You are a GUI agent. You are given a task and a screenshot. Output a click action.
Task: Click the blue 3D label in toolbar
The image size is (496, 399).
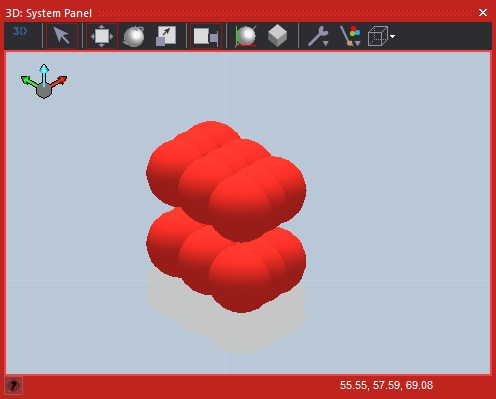pyautogui.click(x=20, y=31)
